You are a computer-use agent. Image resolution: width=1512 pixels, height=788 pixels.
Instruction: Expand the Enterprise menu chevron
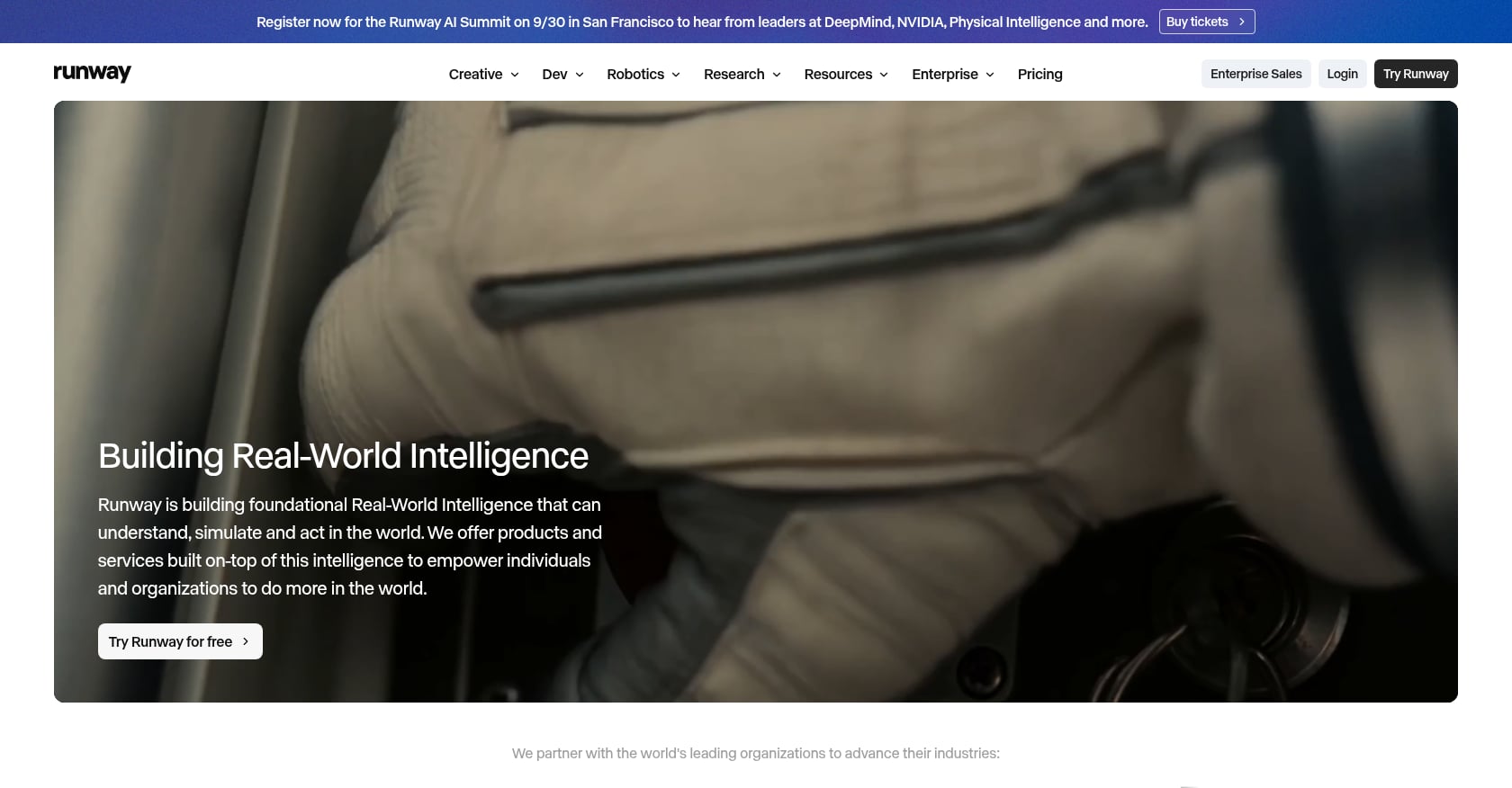click(990, 75)
